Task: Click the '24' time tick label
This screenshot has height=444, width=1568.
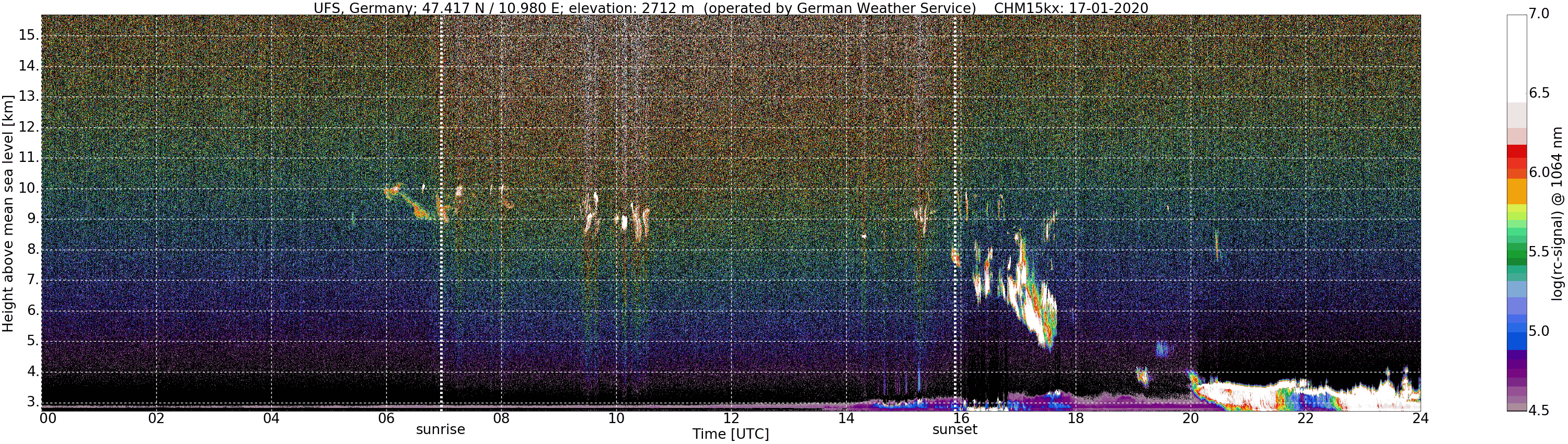Action: 1421,418
